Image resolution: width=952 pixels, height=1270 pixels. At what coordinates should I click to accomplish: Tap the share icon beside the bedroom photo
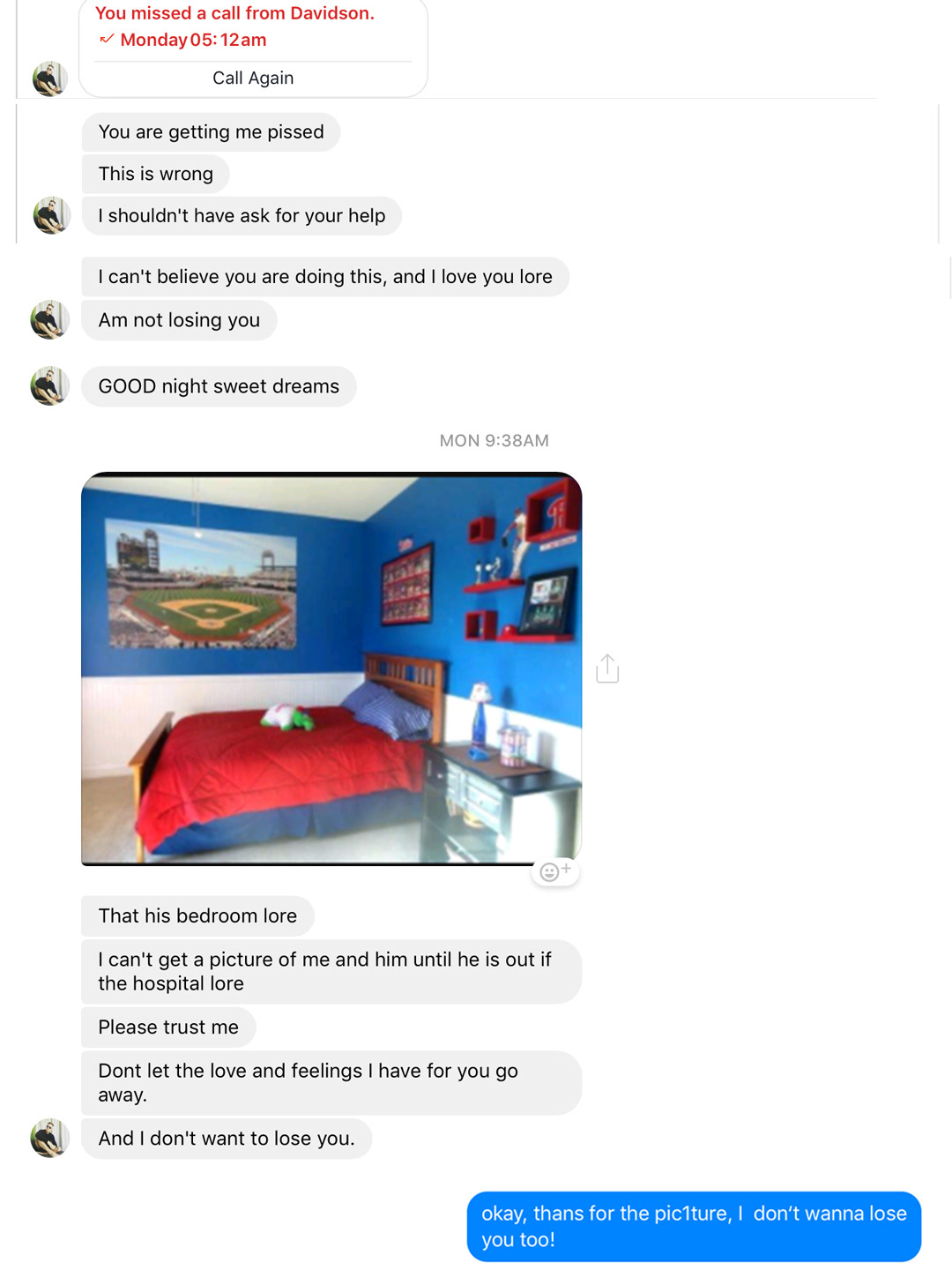(x=607, y=669)
